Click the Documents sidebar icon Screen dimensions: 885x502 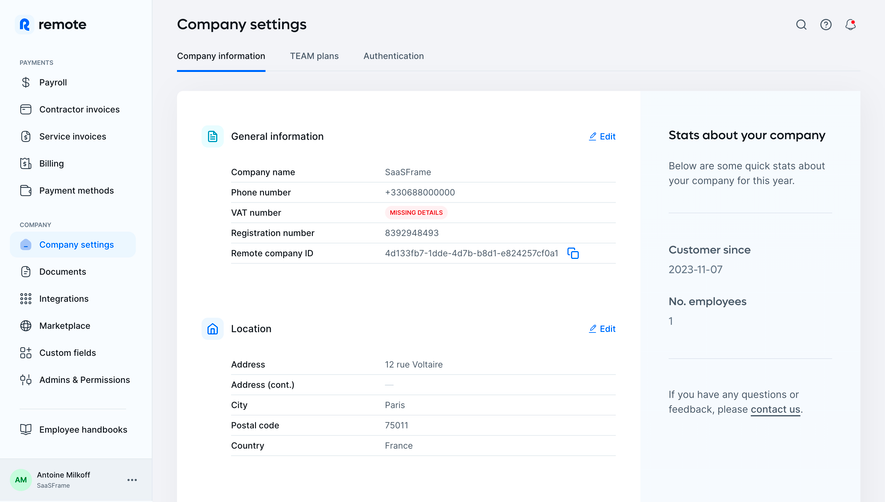(25, 272)
